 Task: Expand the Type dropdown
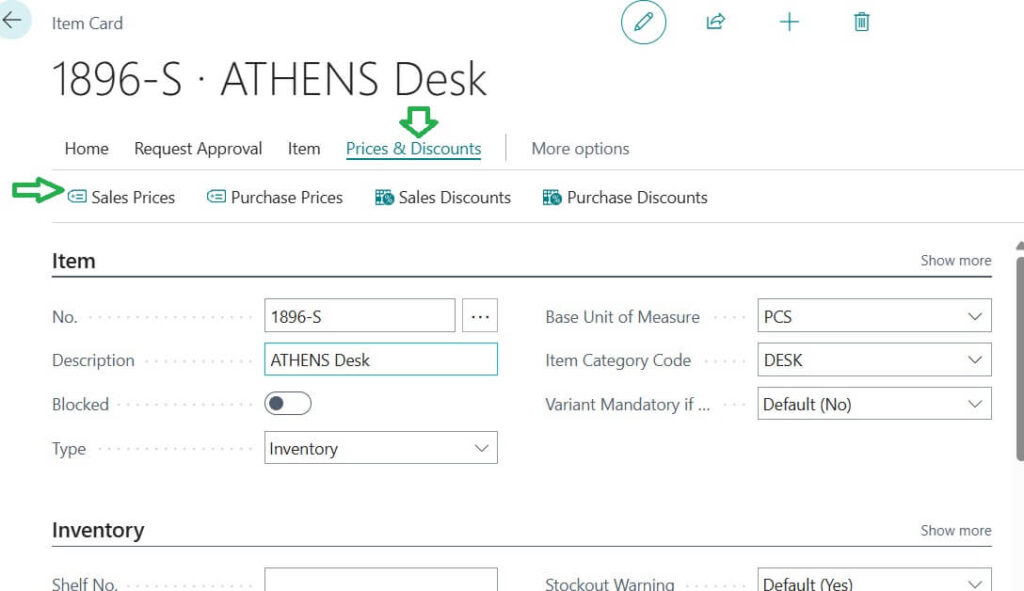tap(482, 447)
